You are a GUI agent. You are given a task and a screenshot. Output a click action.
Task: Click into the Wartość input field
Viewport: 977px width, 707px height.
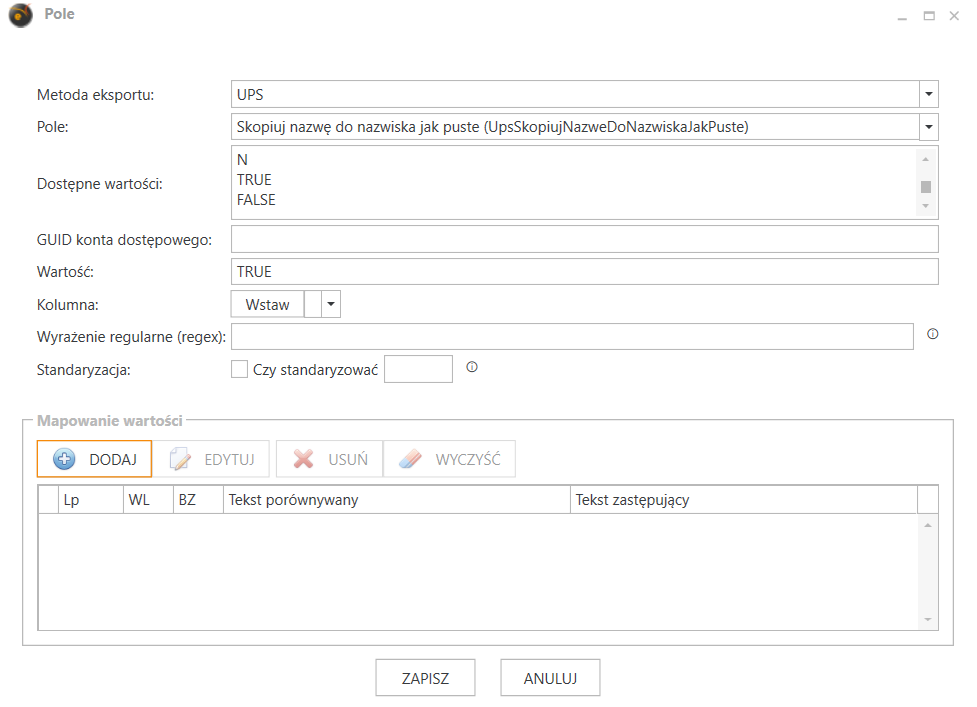coord(584,272)
